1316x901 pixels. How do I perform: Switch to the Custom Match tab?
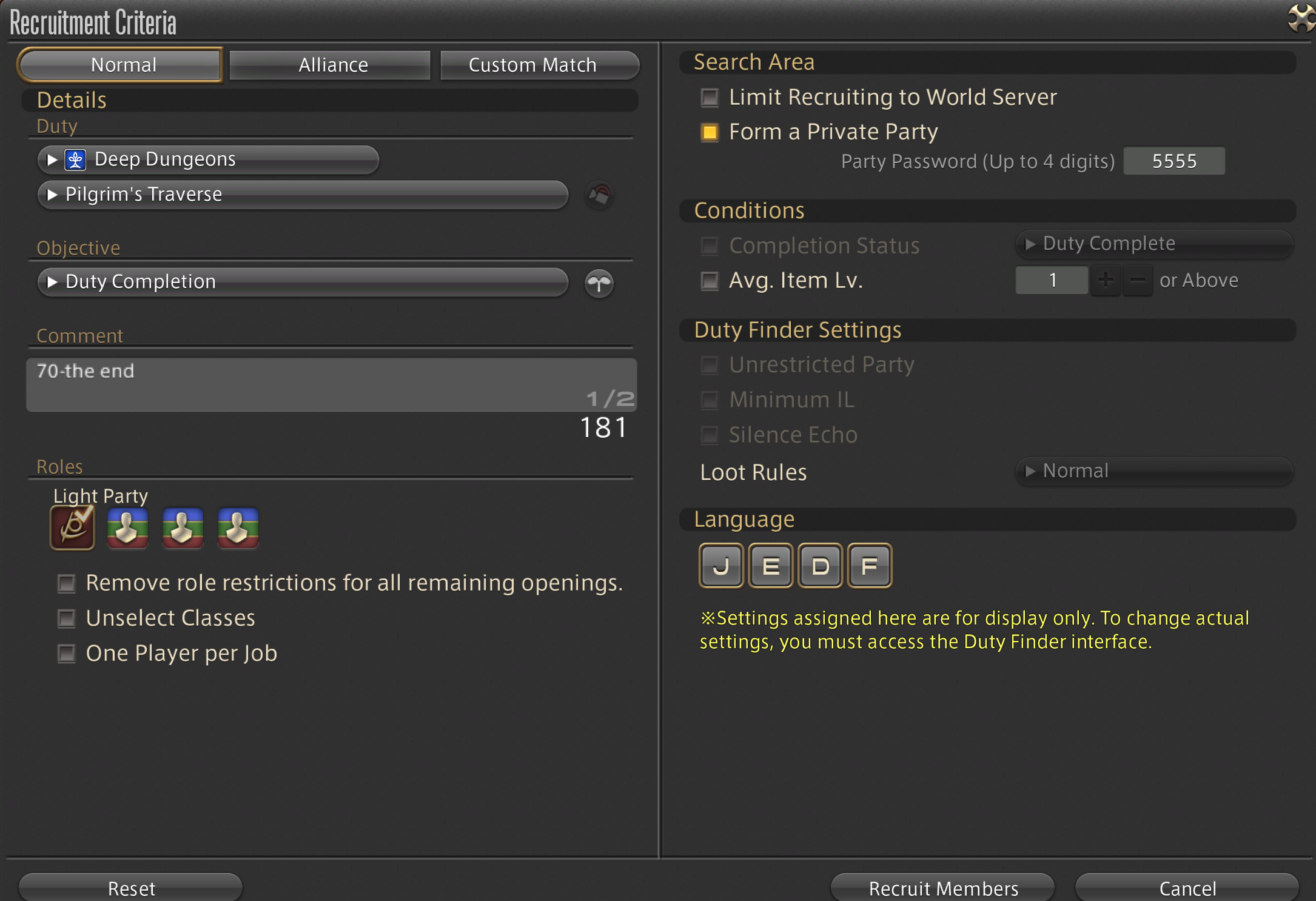tap(539, 65)
